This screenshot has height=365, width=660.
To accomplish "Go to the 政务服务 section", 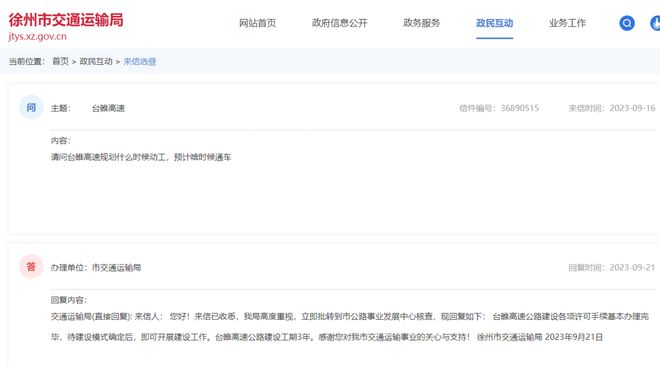I will 422,23.
